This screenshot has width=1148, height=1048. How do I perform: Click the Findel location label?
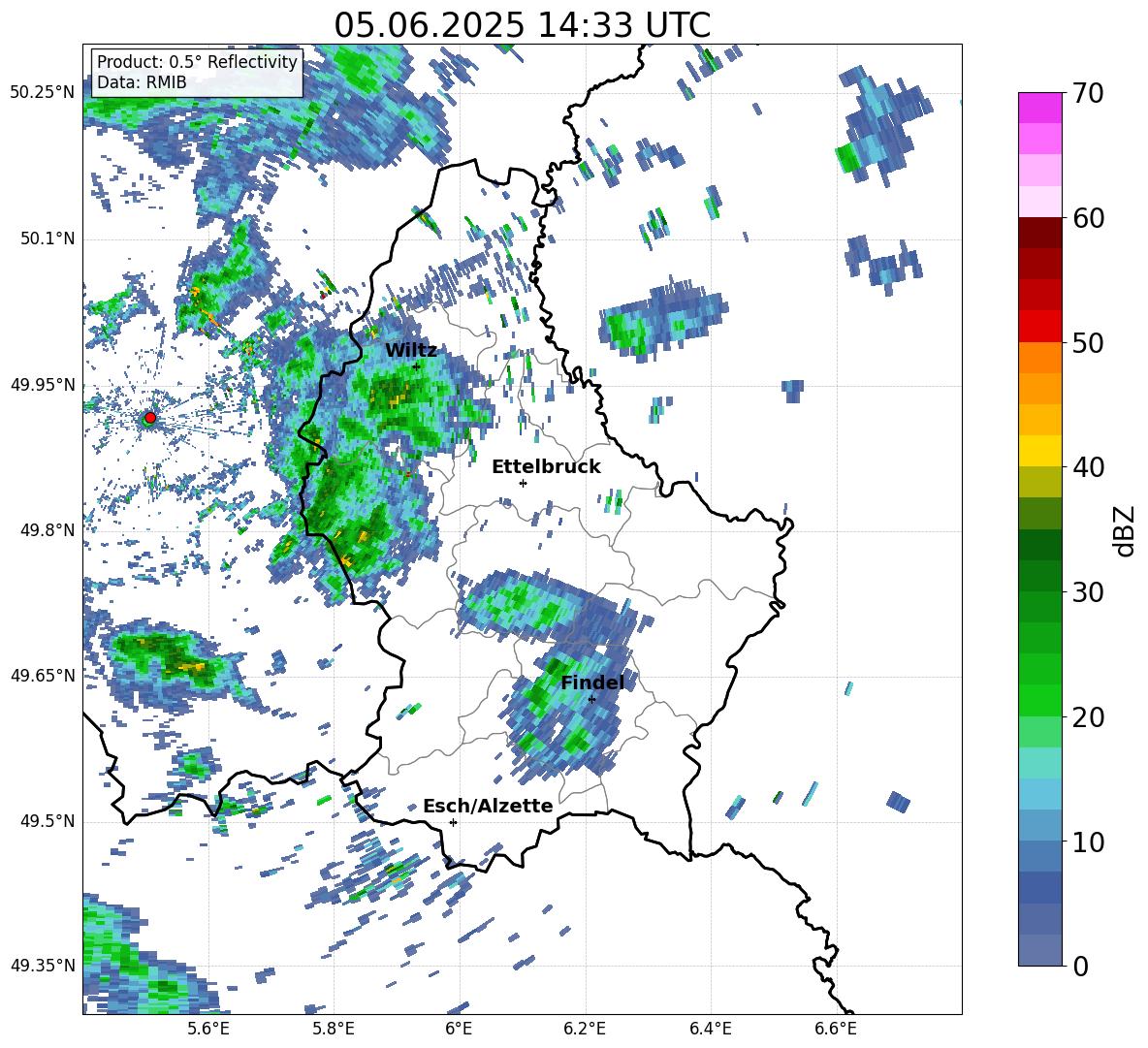coord(592,683)
